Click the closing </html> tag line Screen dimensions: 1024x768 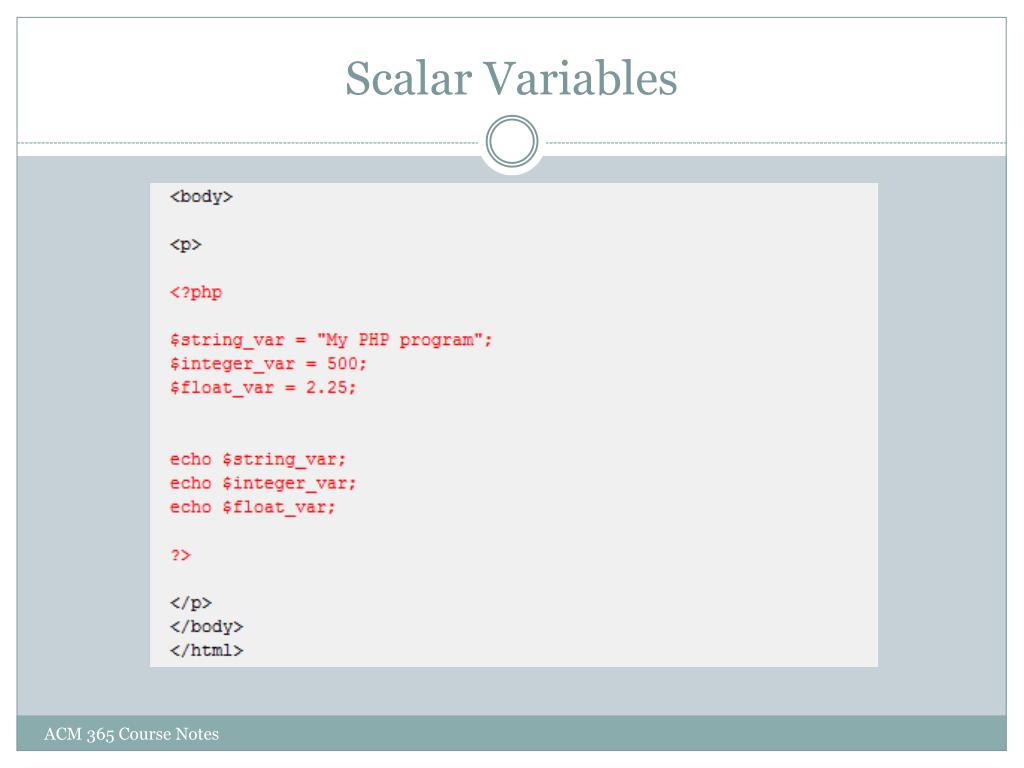tap(206, 650)
